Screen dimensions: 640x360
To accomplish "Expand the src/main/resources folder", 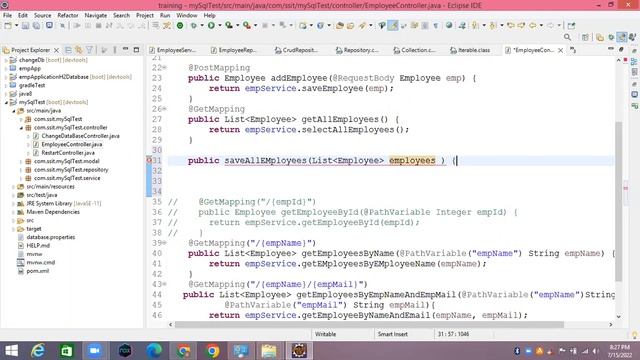I will click(x=14, y=187).
